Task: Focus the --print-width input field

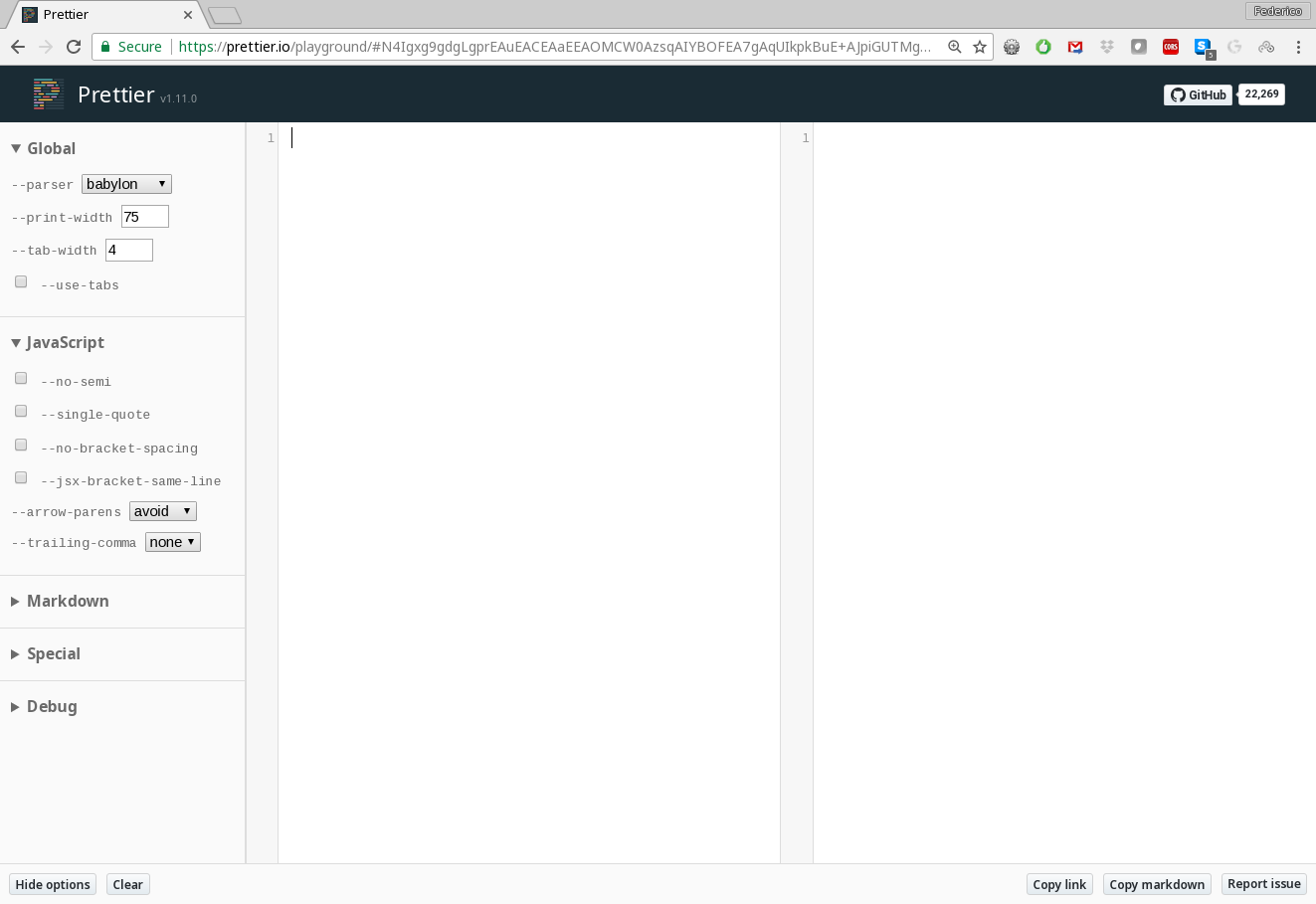Action: coord(145,217)
